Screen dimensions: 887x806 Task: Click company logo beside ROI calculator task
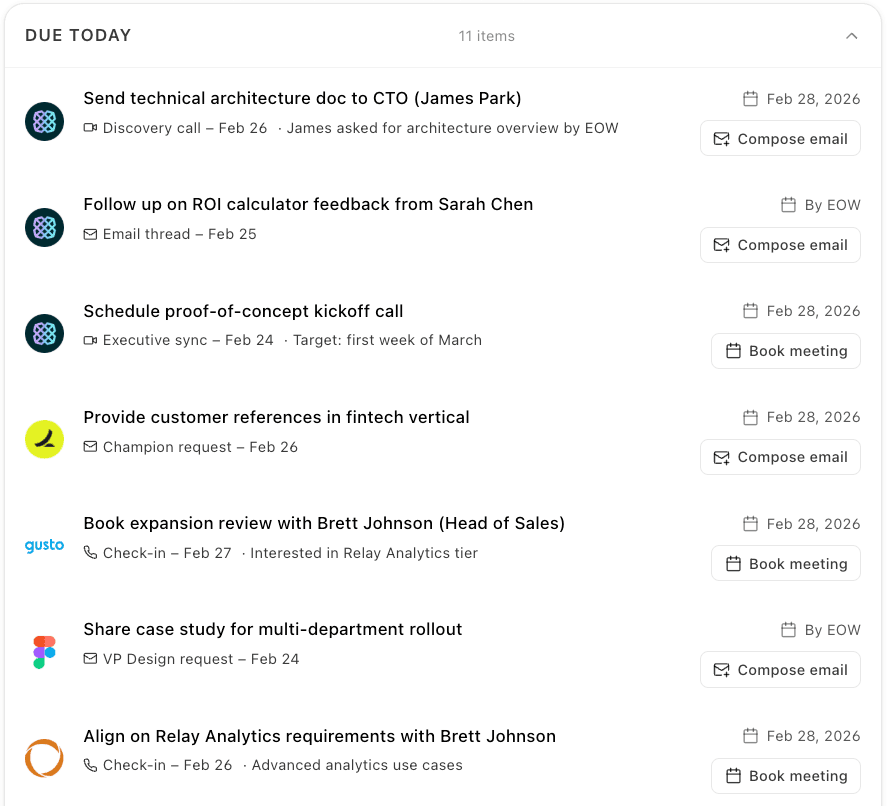pos(44,227)
